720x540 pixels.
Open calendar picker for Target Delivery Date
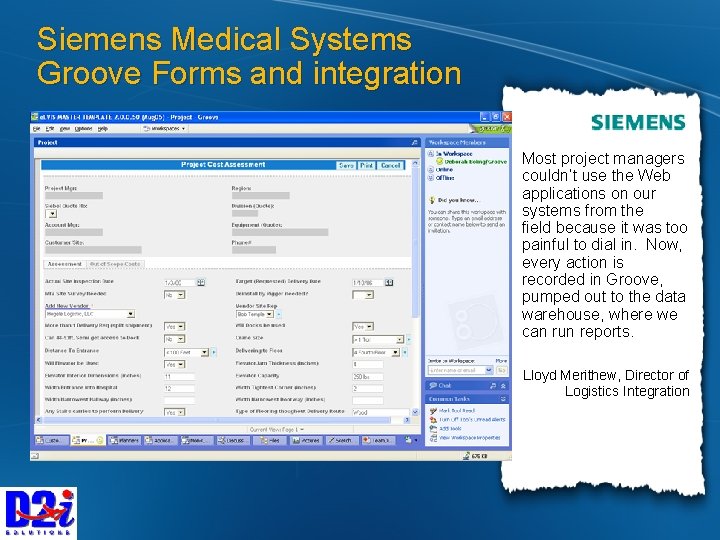[389, 282]
